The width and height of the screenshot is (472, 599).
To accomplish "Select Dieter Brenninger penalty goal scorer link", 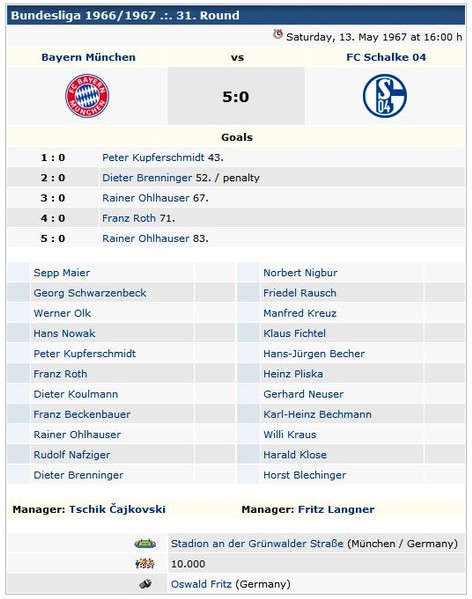I will [x=147, y=178].
